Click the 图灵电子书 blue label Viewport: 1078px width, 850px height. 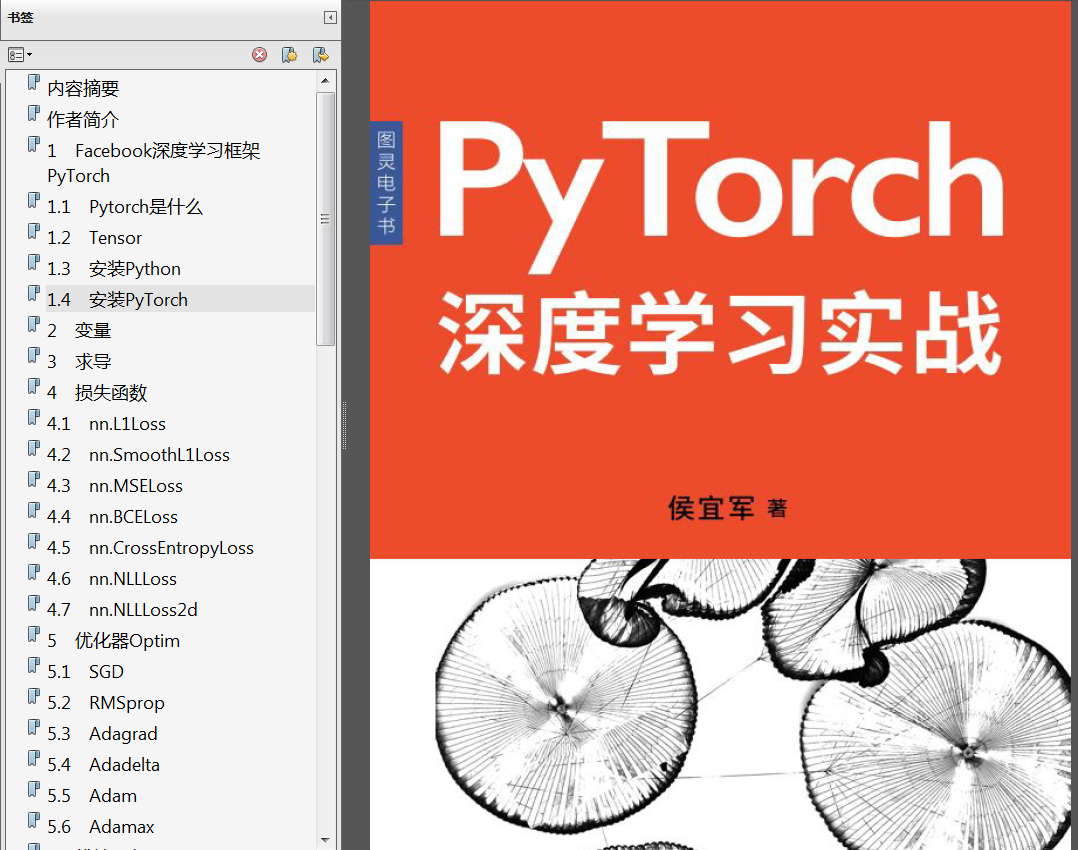click(x=386, y=183)
